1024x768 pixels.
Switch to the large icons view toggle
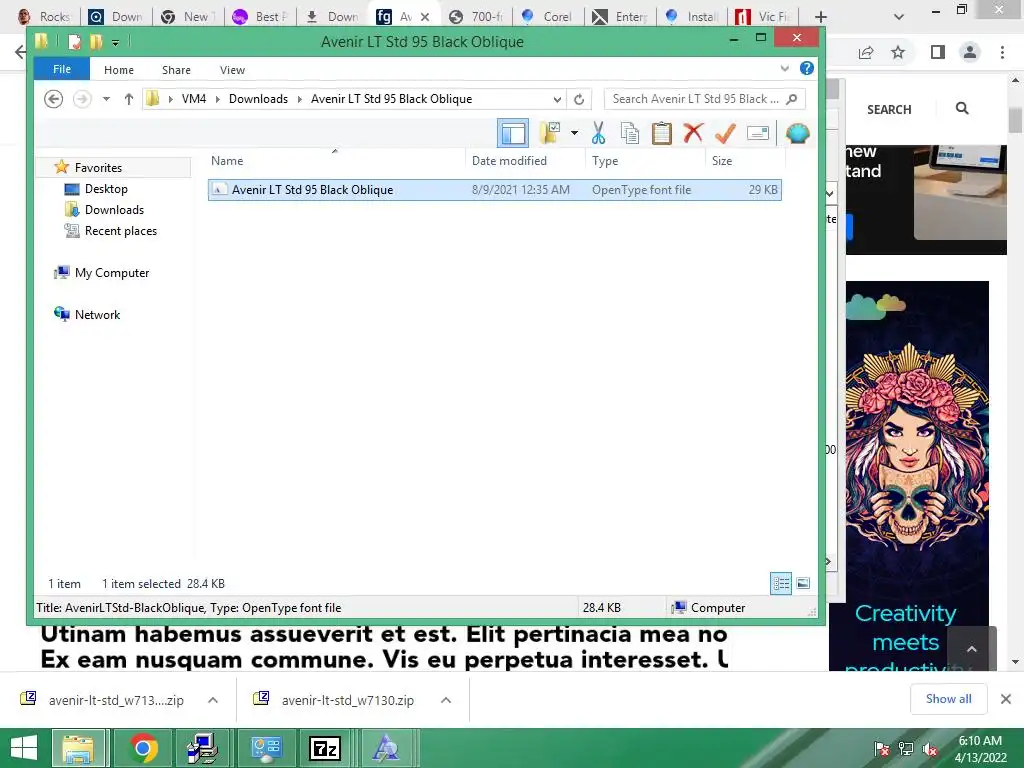pos(803,583)
